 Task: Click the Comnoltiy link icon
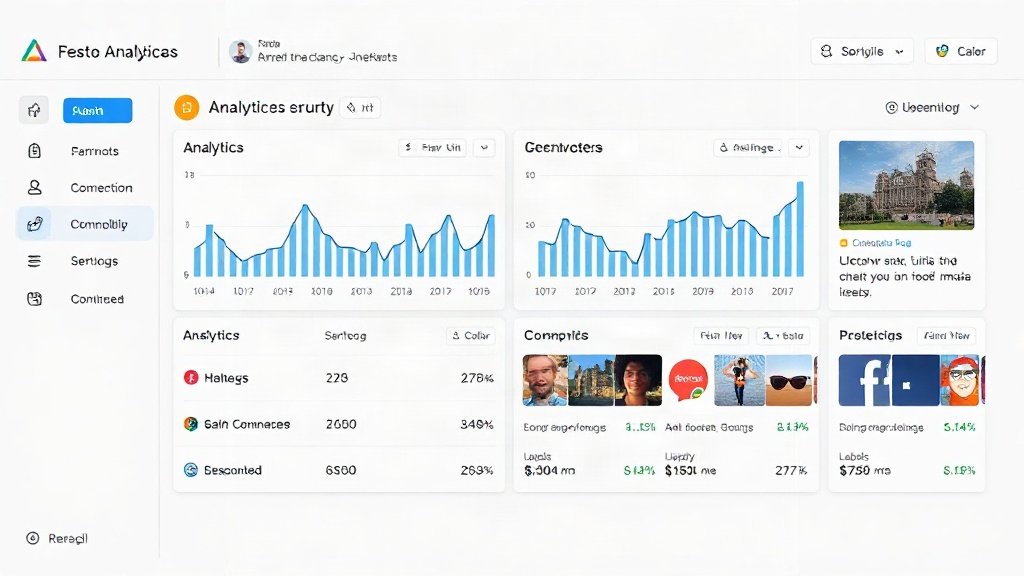35,224
